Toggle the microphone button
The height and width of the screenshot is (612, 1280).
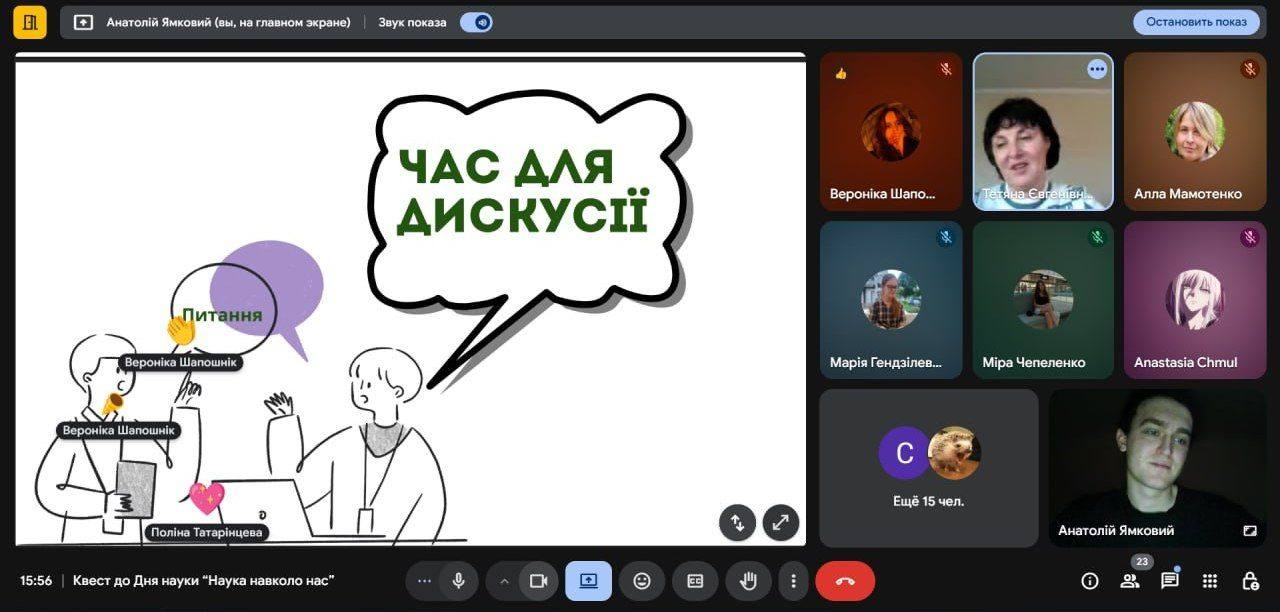(x=458, y=581)
